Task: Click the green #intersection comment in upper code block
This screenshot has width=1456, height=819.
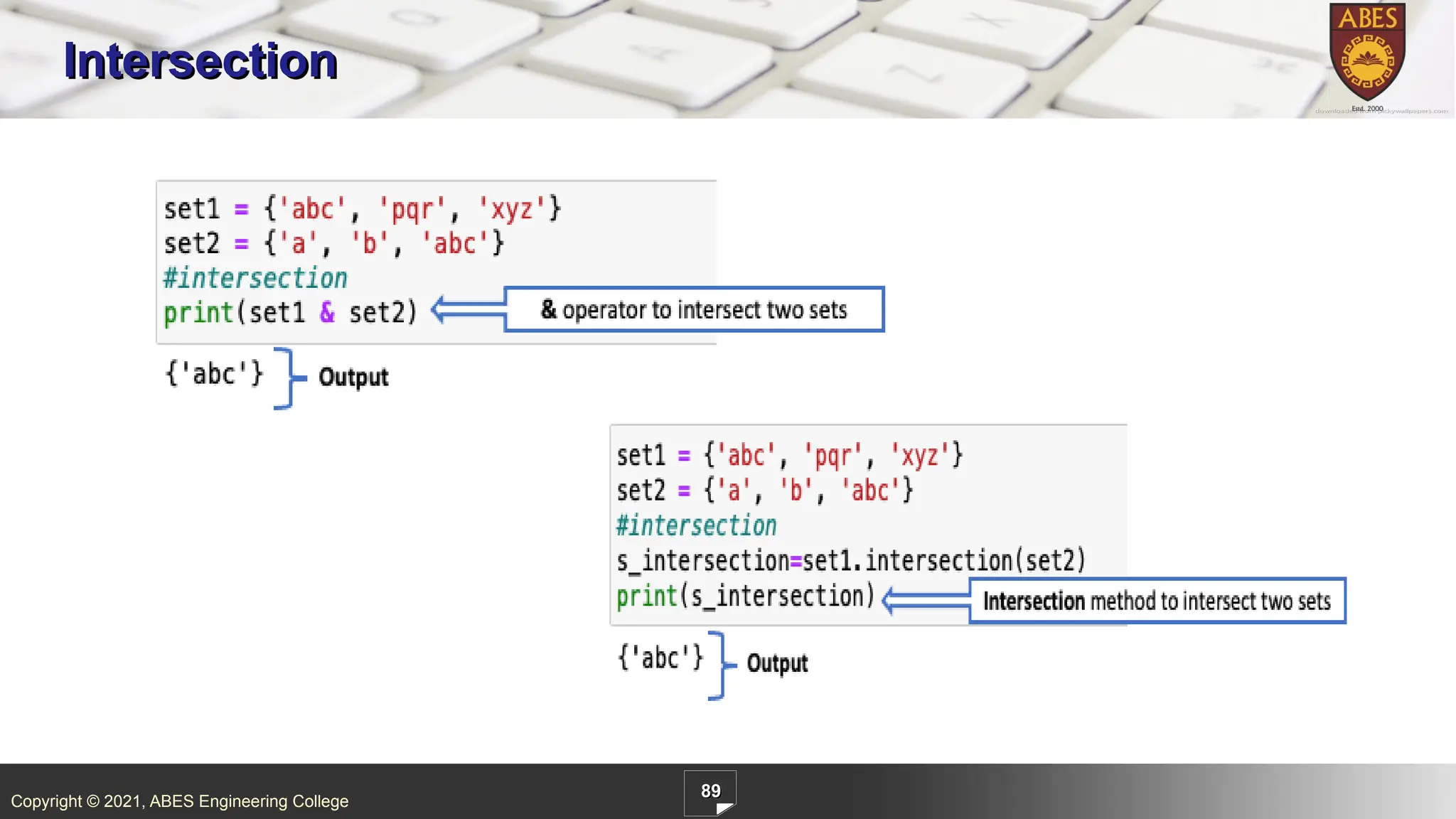Action: click(x=255, y=278)
